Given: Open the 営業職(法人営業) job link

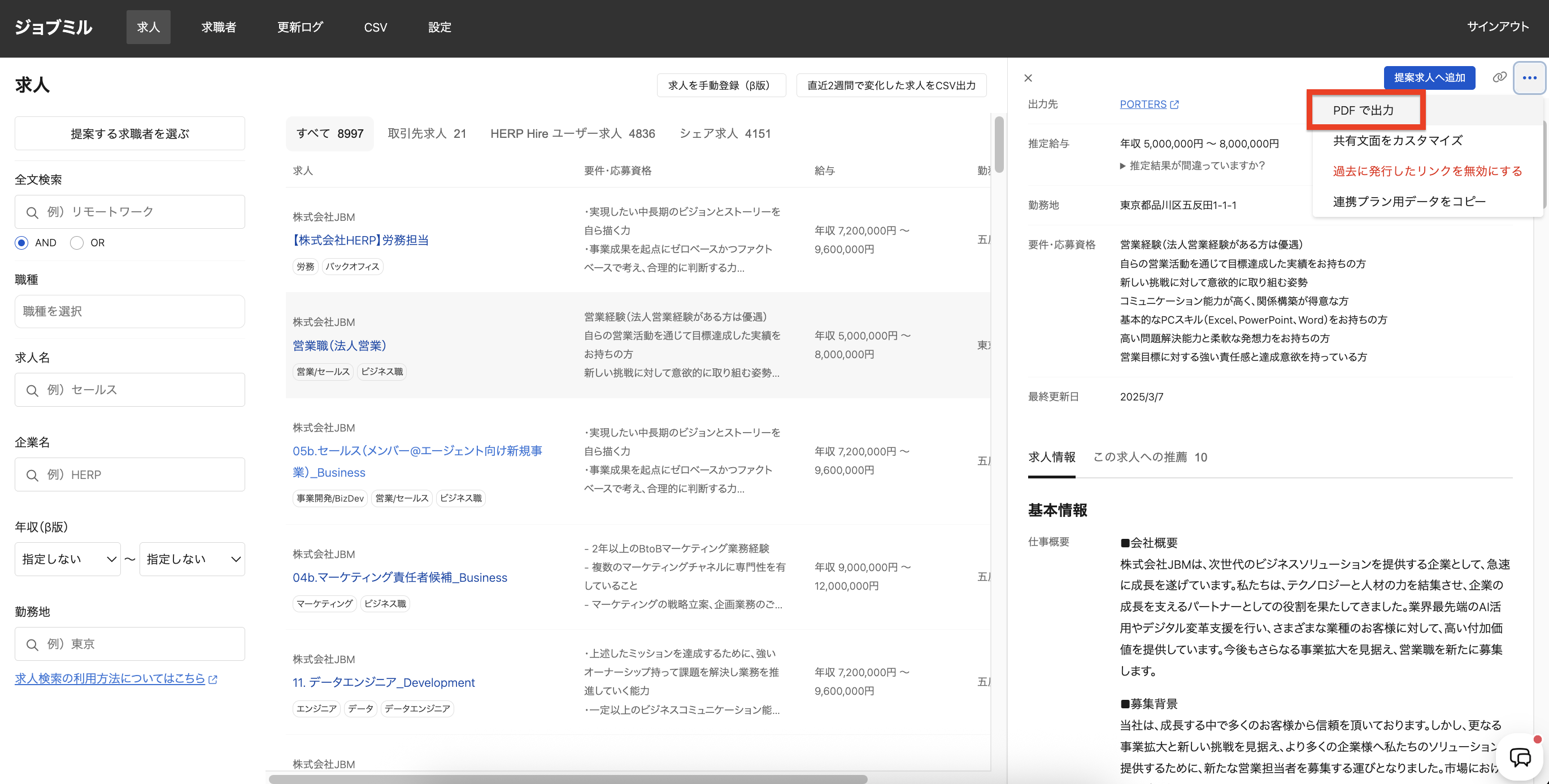Looking at the screenshot, I should [x=339, y=346].
